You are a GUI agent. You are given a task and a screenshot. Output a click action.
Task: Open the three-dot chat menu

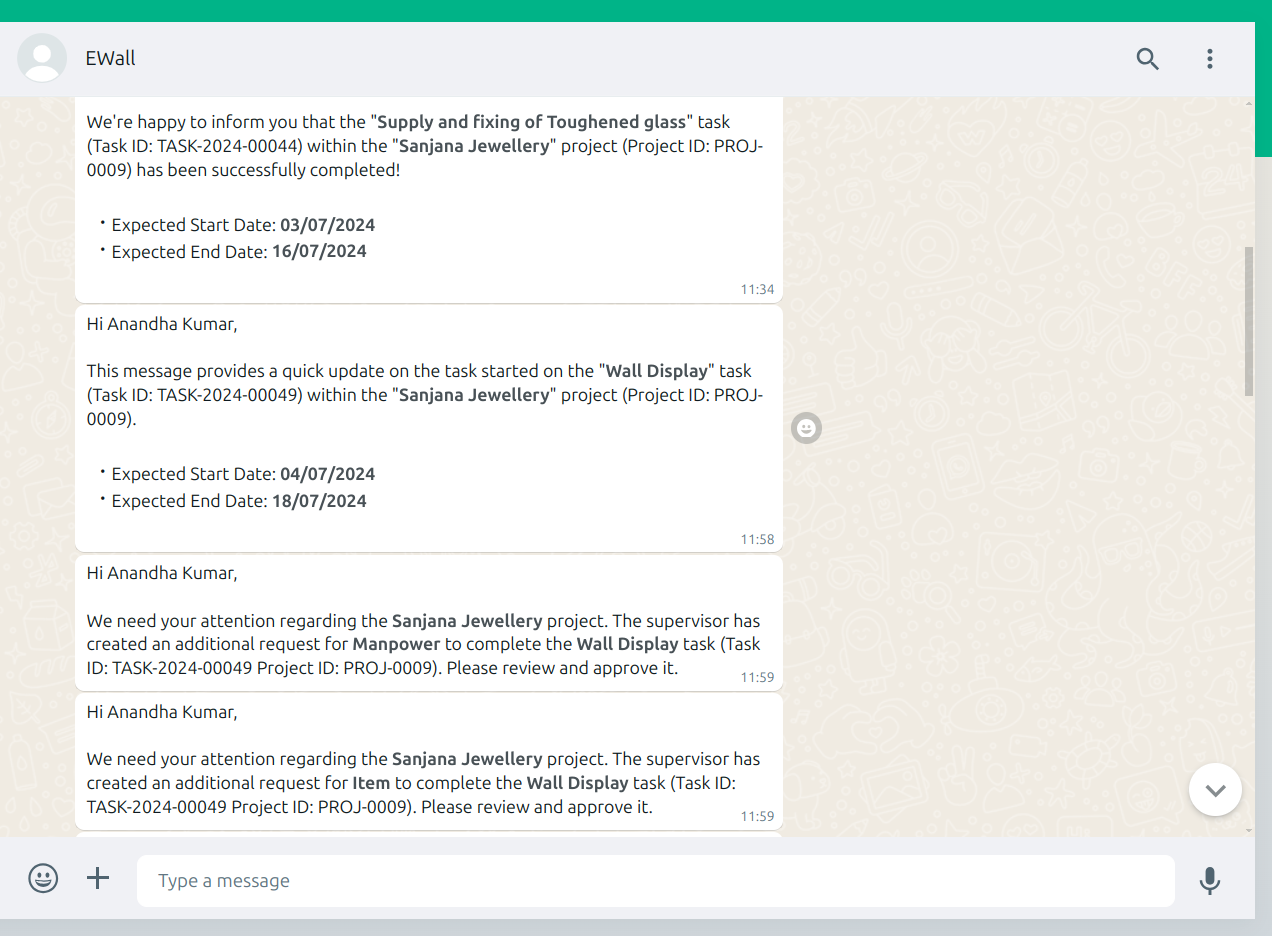click(x=1210, y=59)
